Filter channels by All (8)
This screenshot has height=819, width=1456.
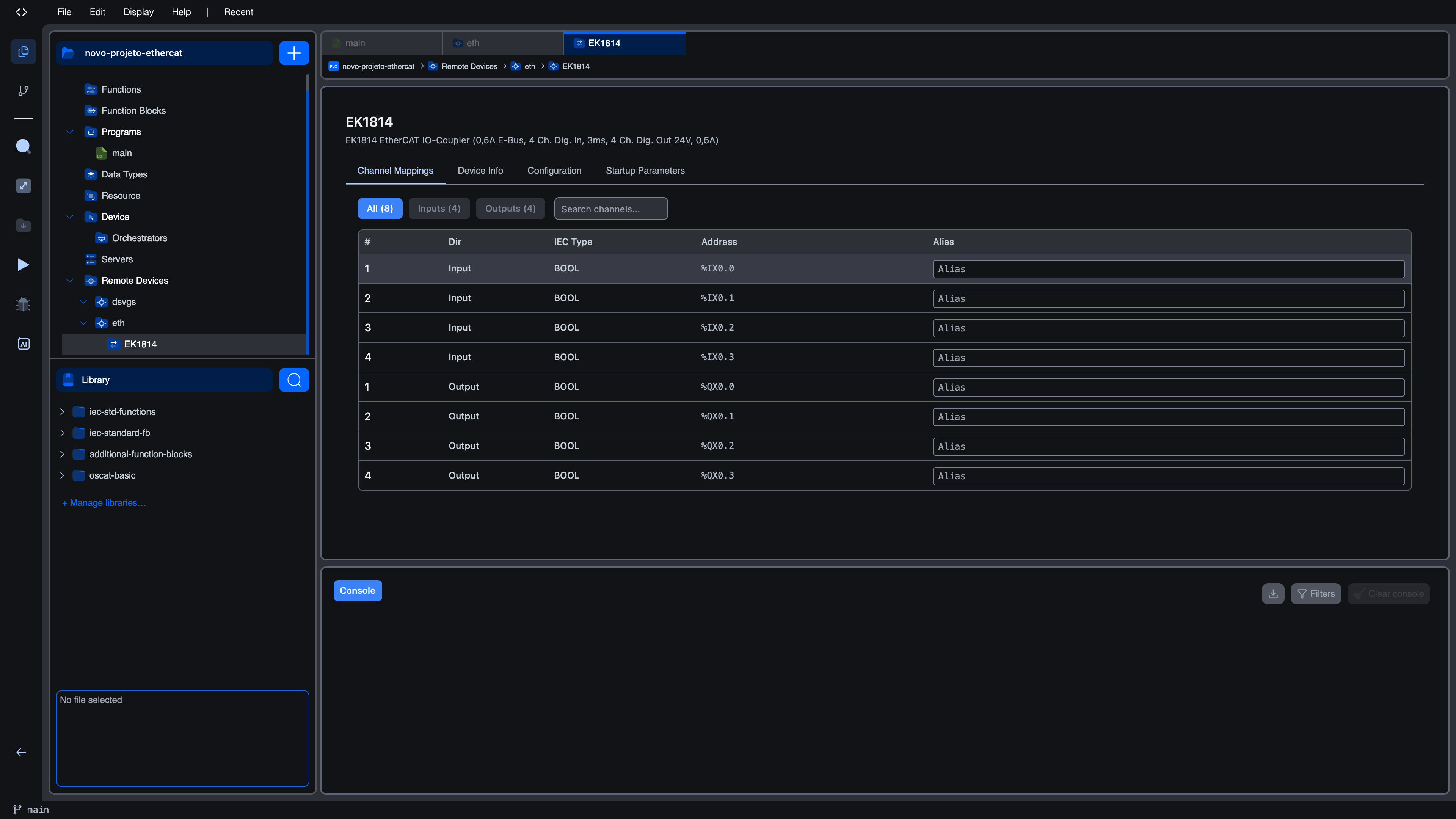point(380,209)
